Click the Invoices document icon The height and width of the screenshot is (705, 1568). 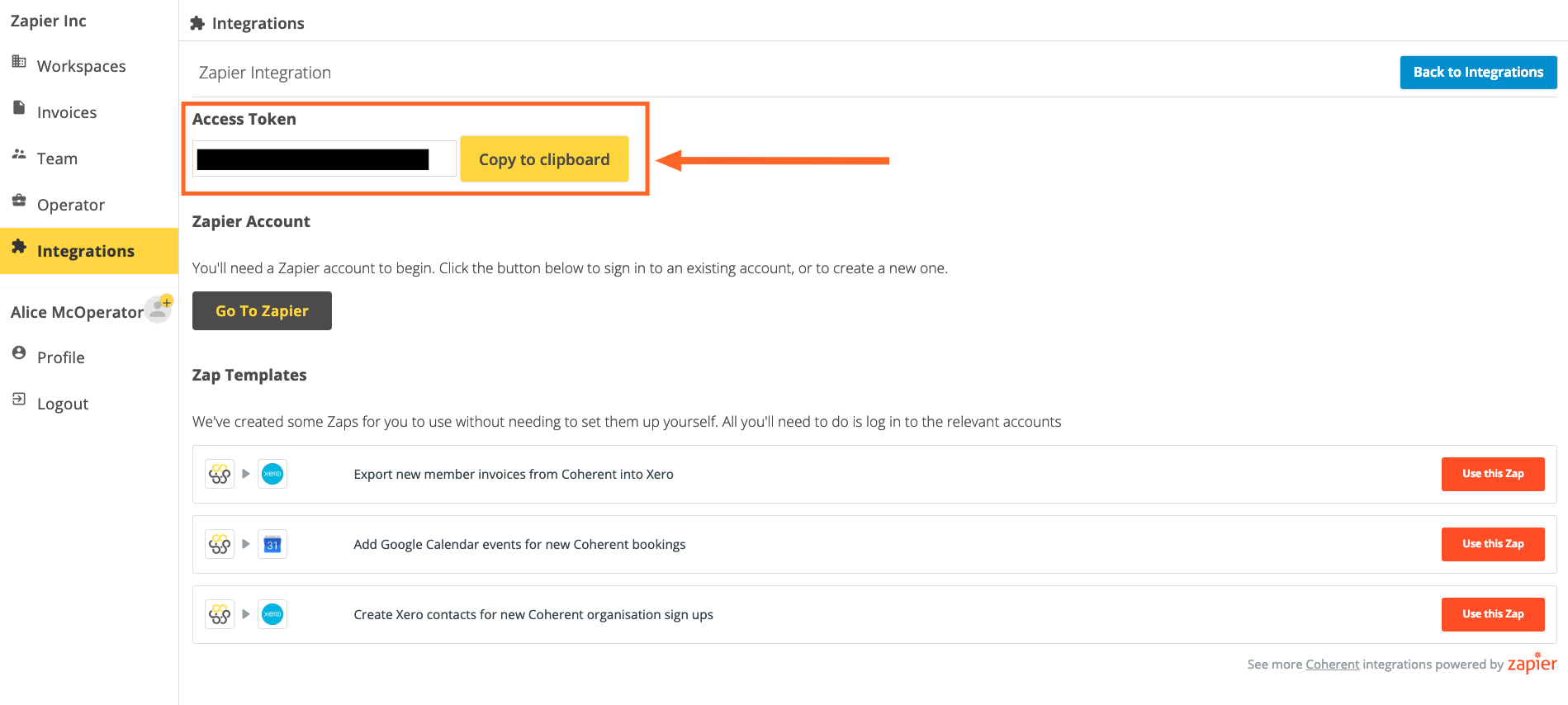(x=19, y=108)
